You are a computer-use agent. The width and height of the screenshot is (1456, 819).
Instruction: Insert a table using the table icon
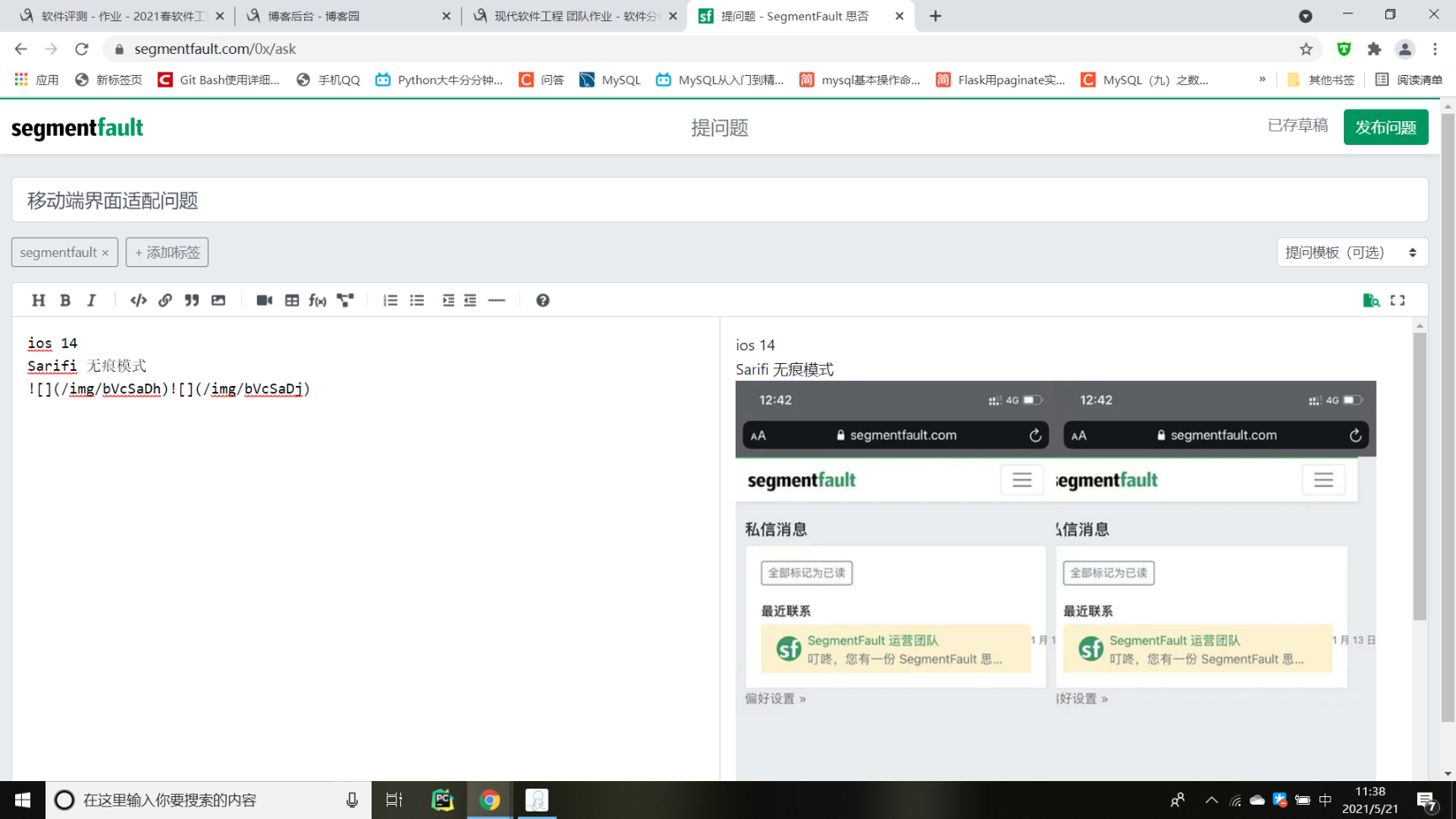click(x=291, y=300)
